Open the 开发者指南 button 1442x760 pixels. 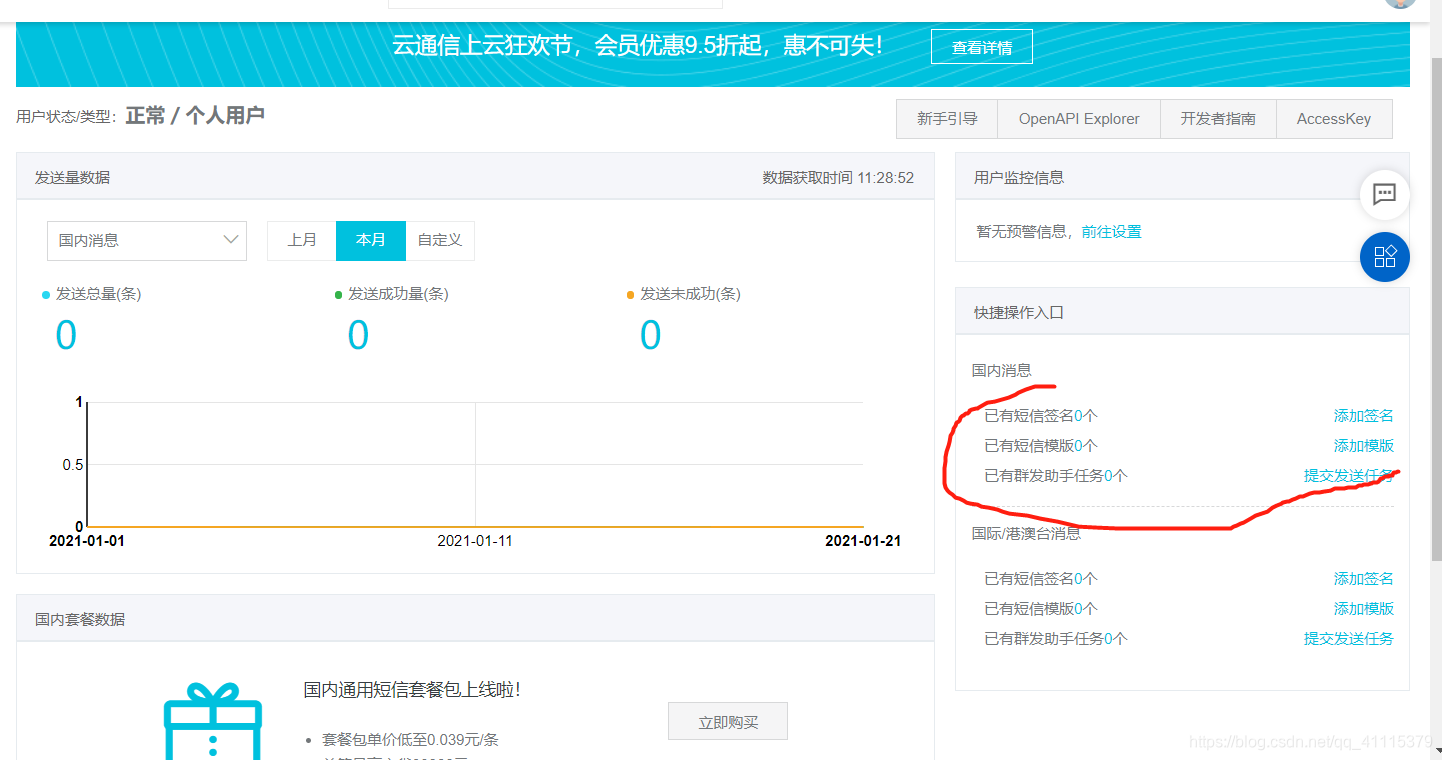point(1218,119)
